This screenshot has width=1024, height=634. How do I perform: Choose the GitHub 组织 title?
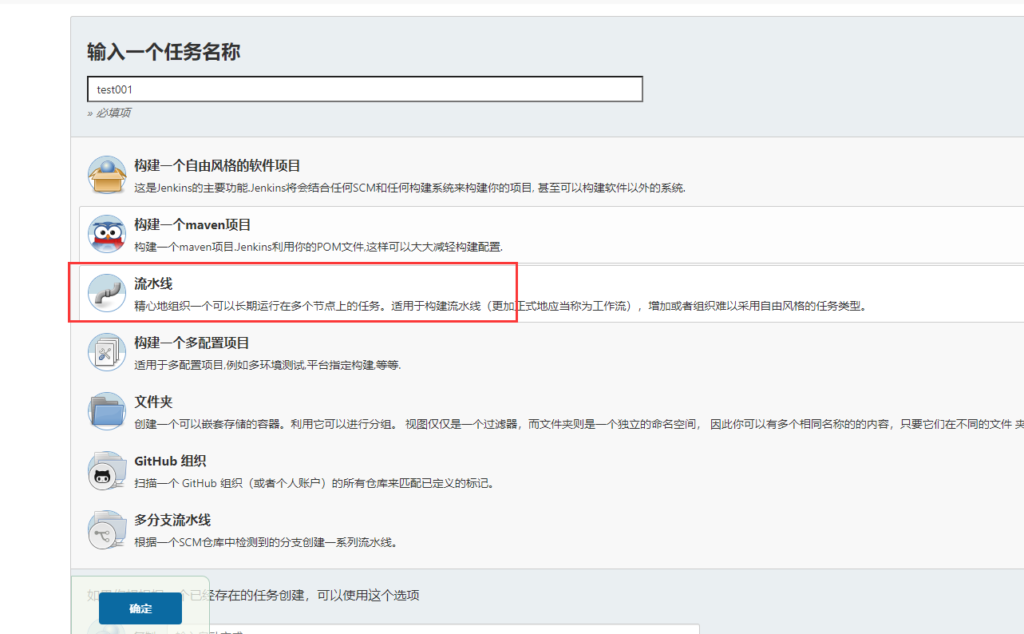170,461
